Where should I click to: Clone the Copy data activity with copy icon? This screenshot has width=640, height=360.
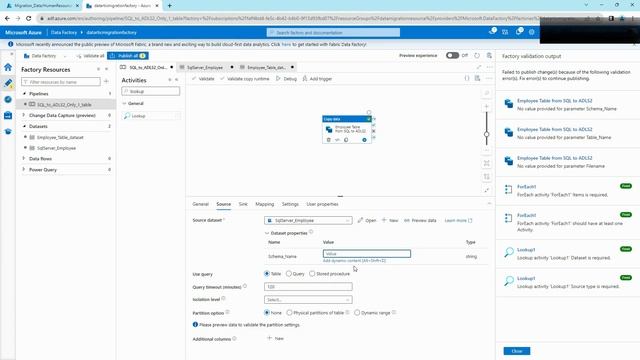(x=346, y=140)
